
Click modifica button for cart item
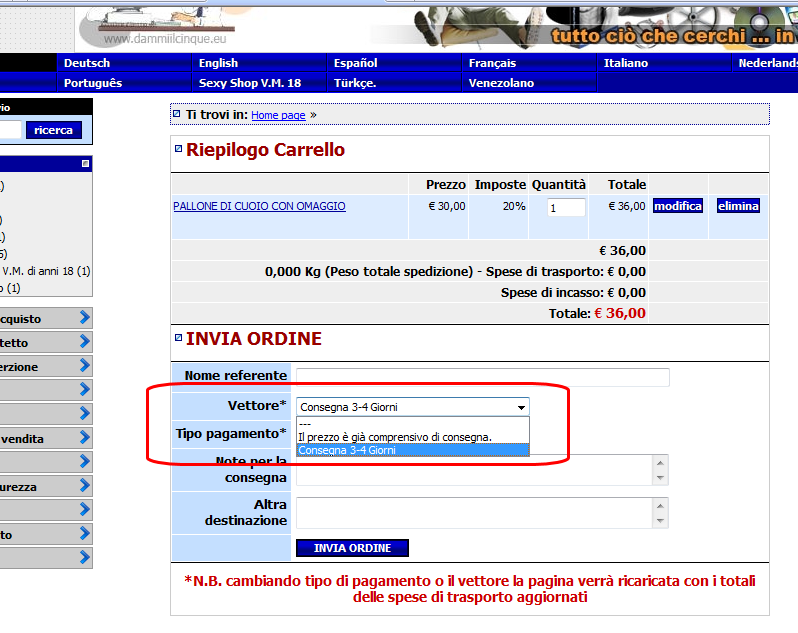click(x=678, y=206)
